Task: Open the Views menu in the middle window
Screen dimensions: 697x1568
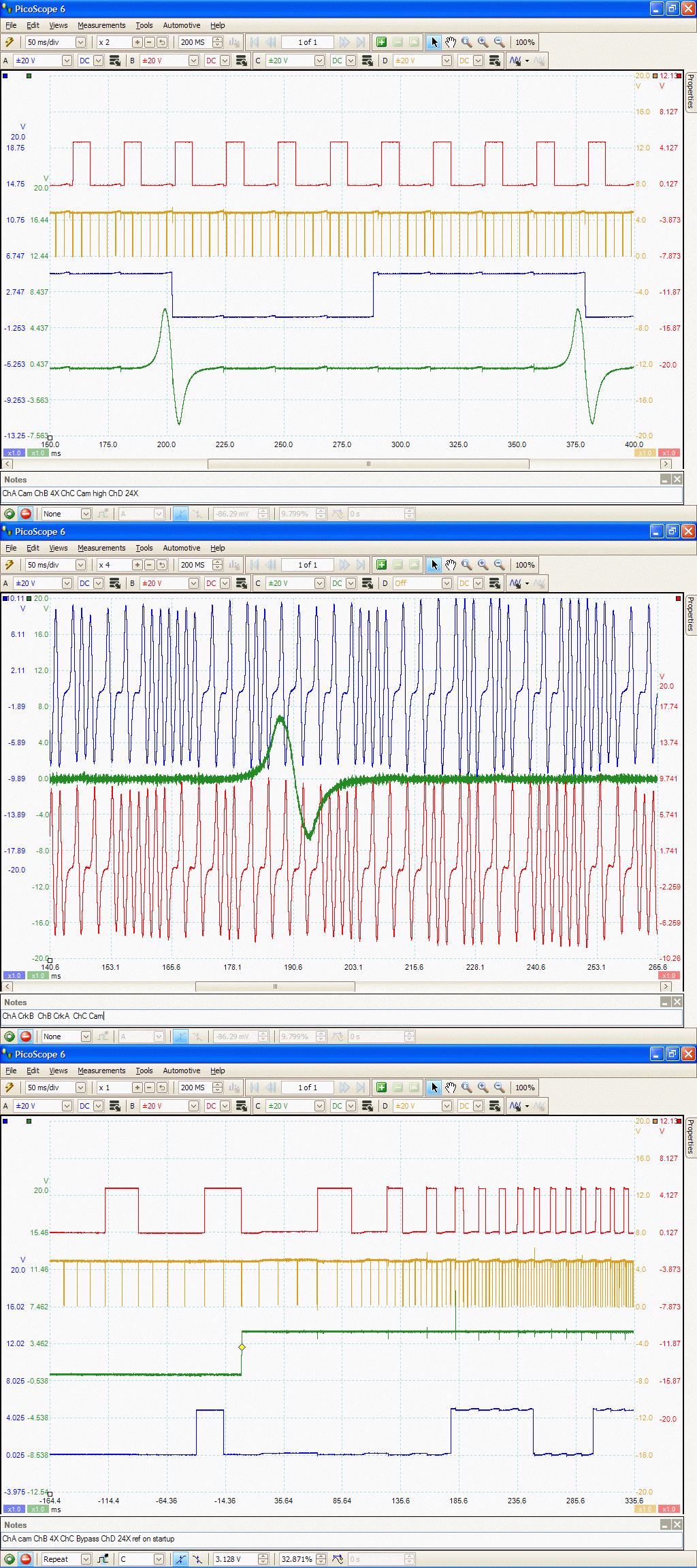Action: [x=58, y=548]
